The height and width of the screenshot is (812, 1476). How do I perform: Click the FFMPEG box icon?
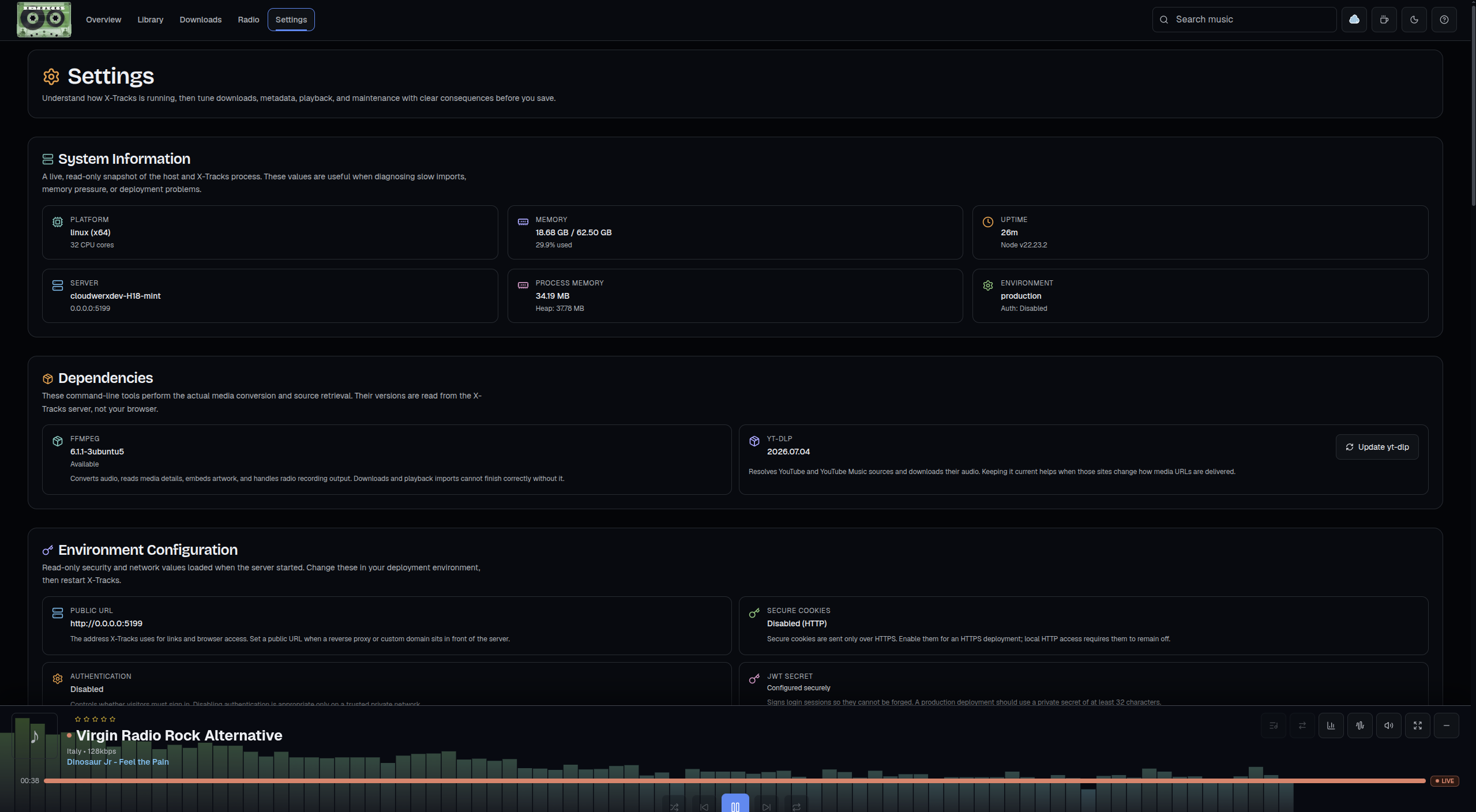click(58, 441)
